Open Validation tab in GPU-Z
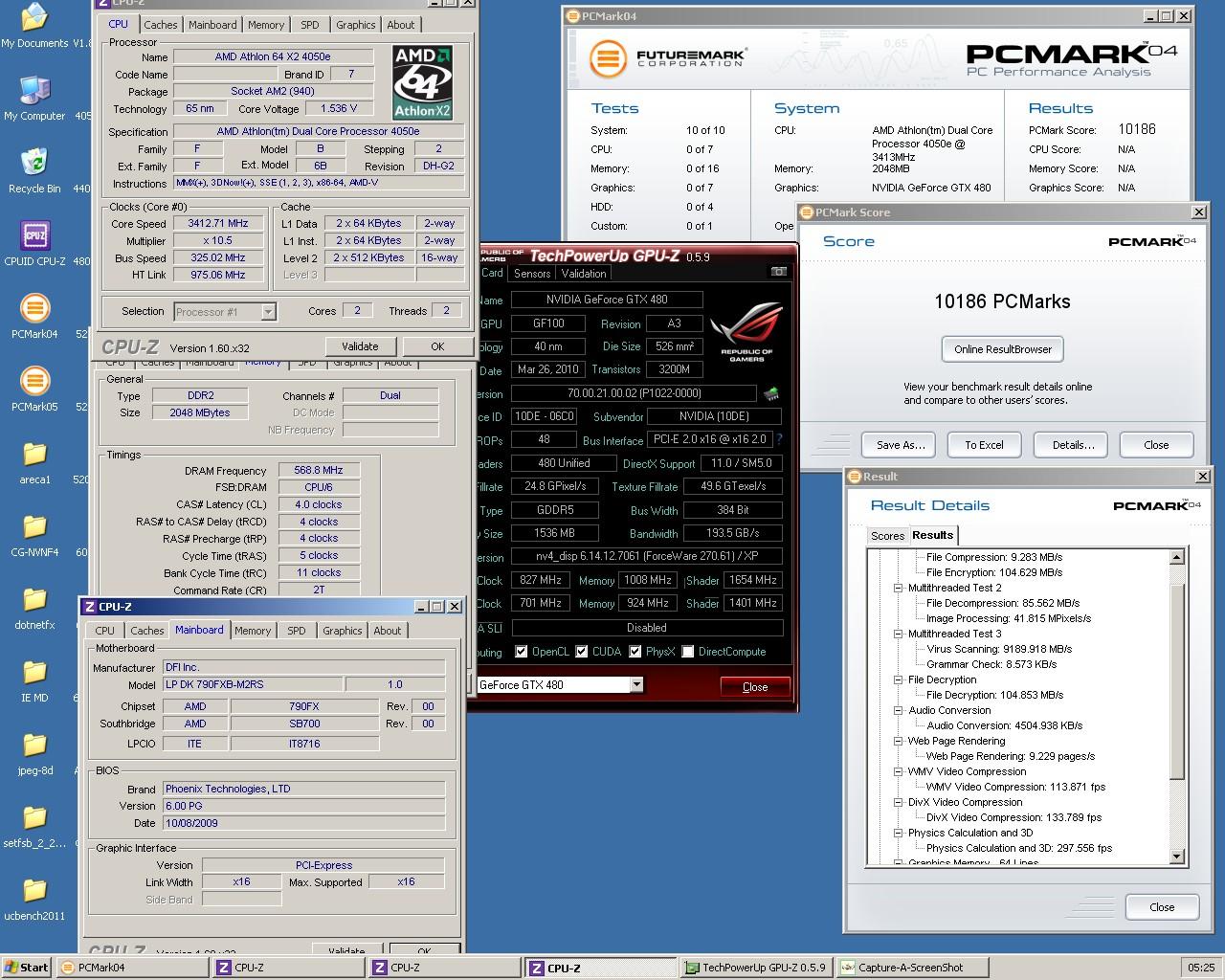 (x=584, y=273)
